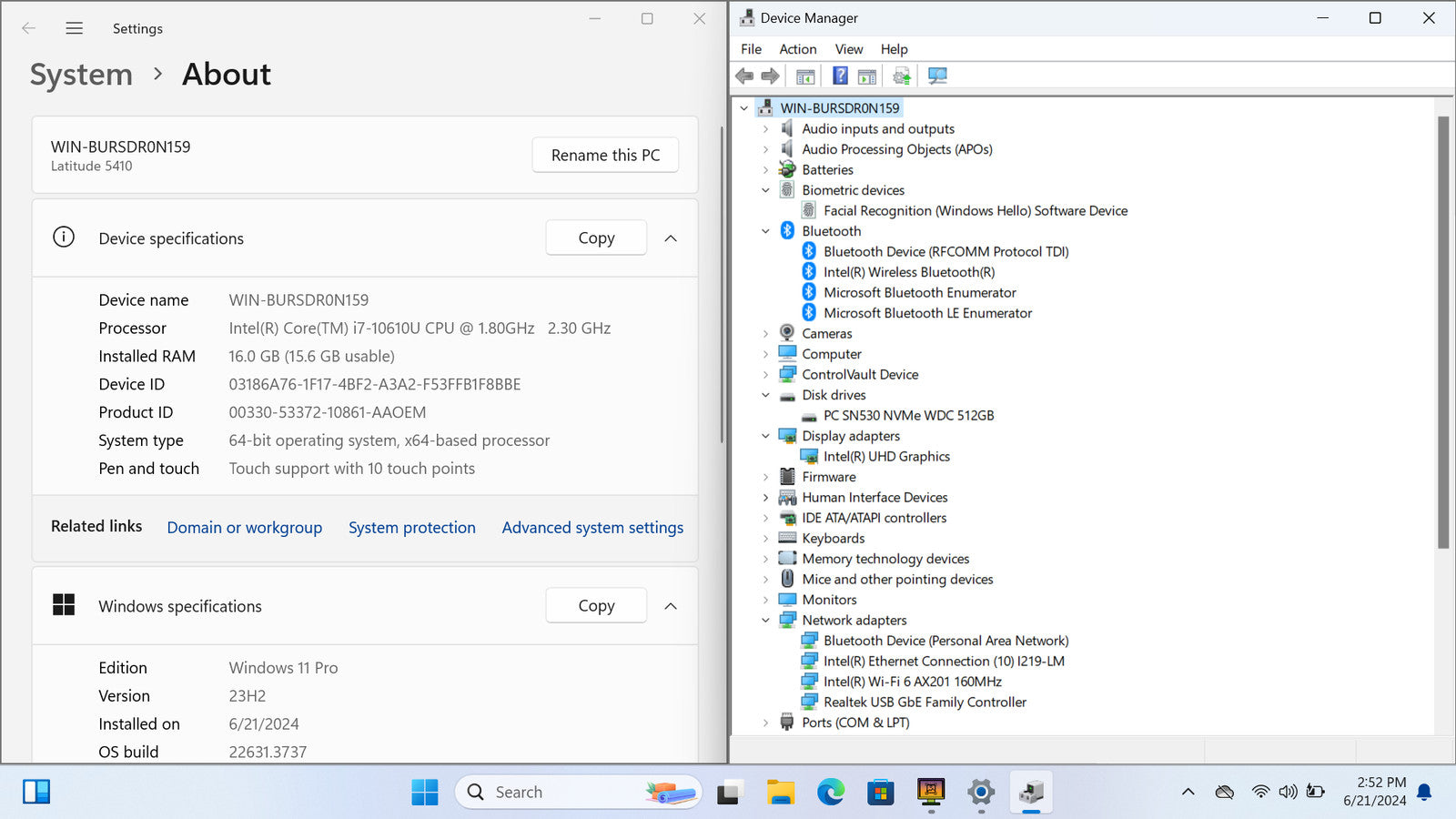Open the View menu in Device Manager
The height and width of the screenshot is (819, 1456).
click(x=849, y=49)
